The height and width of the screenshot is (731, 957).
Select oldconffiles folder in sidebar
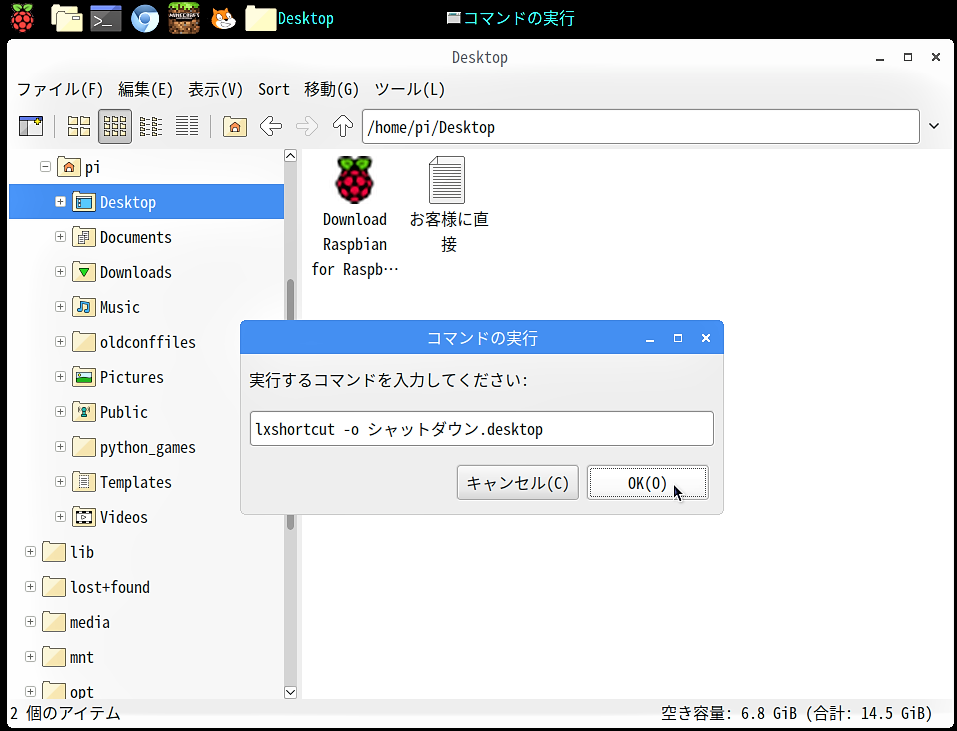click(134, 342)
